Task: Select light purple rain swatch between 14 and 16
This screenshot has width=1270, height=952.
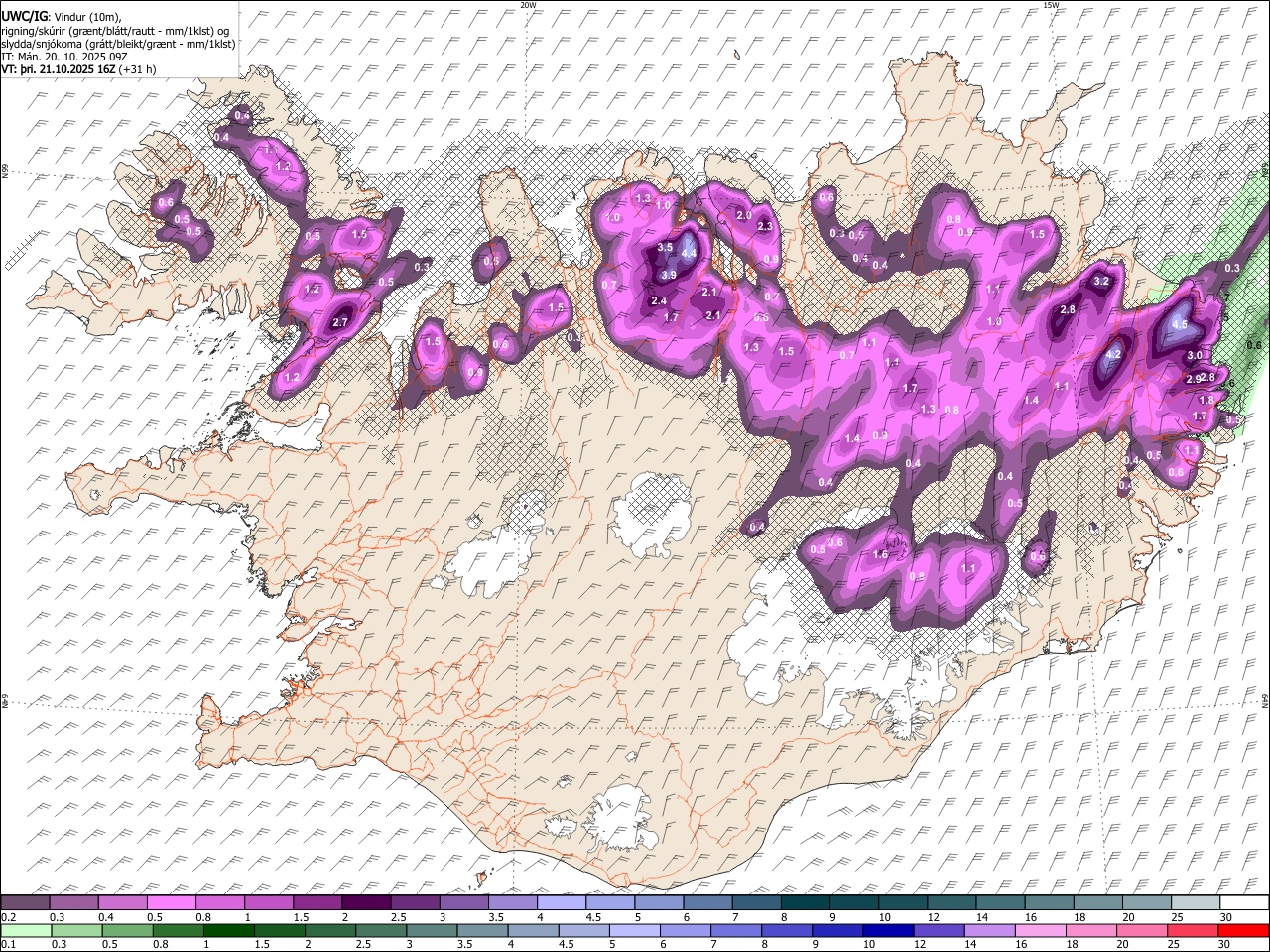Action: point(989,930)
